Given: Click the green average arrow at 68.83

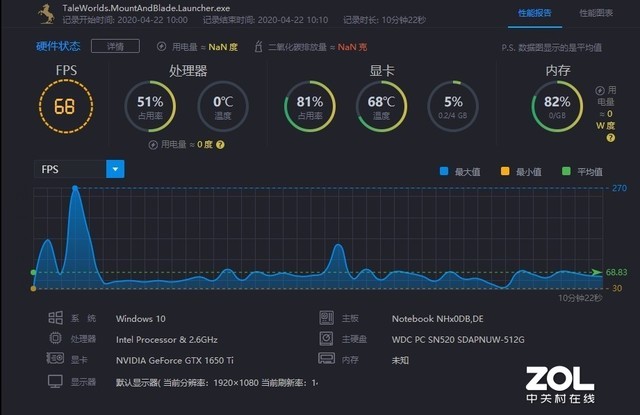Looking at the screenshot, I should 597,272.
